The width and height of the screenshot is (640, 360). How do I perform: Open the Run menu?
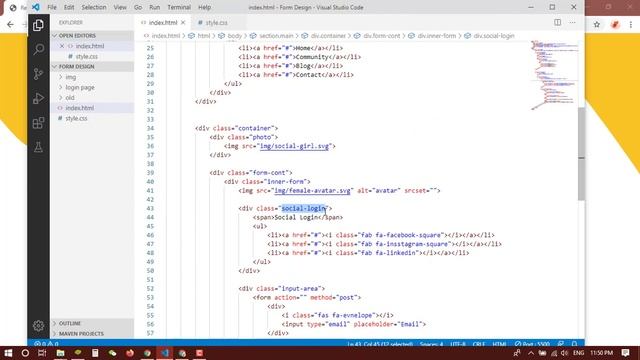pyautogui.click(x=155, y=7)
